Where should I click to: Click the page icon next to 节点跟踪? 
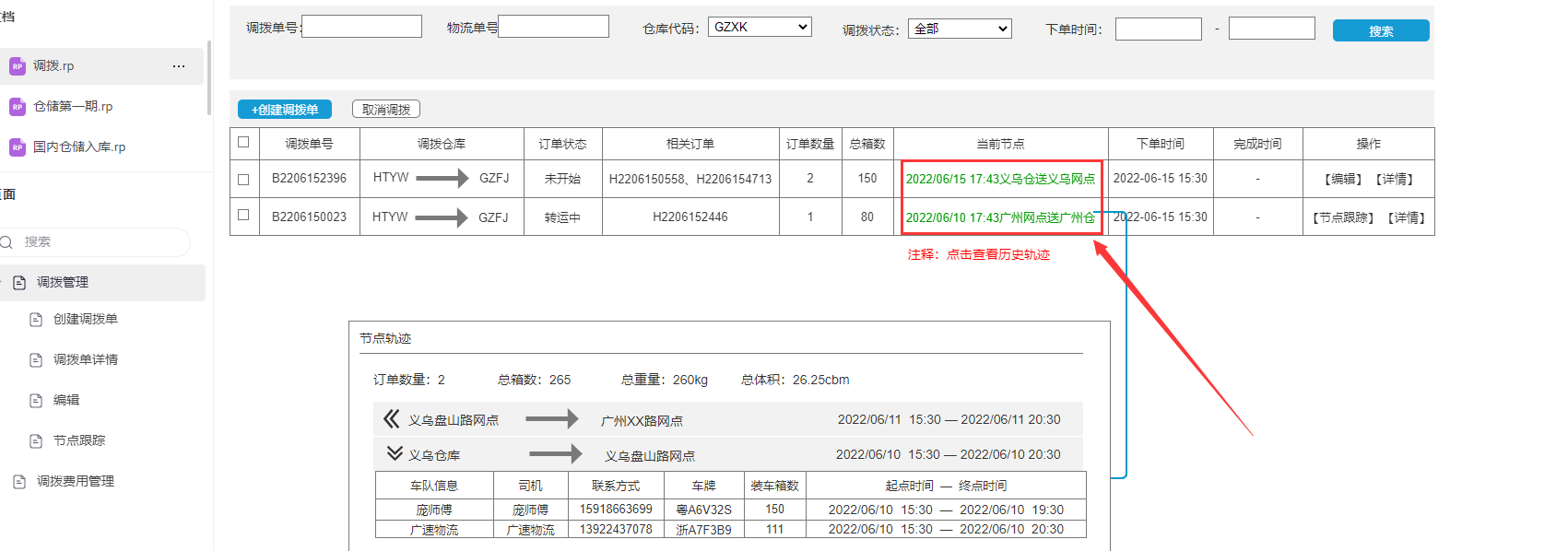[36, 441]
